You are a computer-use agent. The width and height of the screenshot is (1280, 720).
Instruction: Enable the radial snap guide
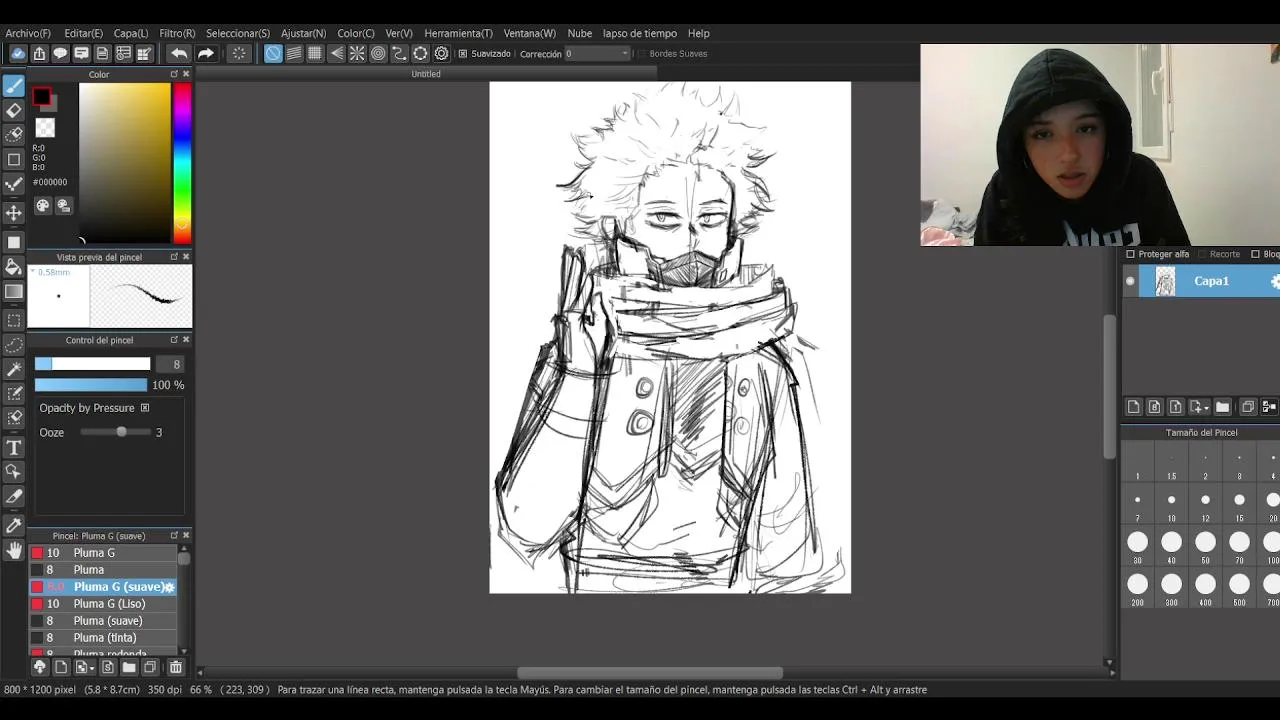(x=357, y=54)
